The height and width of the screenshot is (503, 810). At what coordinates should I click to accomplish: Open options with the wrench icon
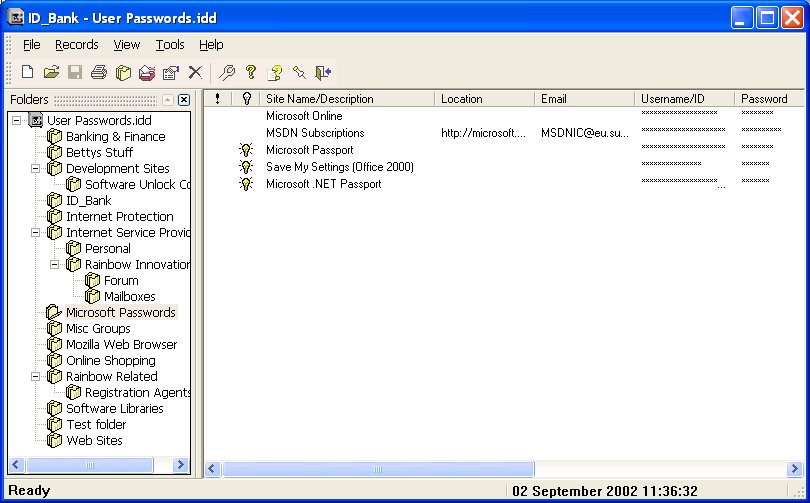pyautogui.click(x=227, y=72)
